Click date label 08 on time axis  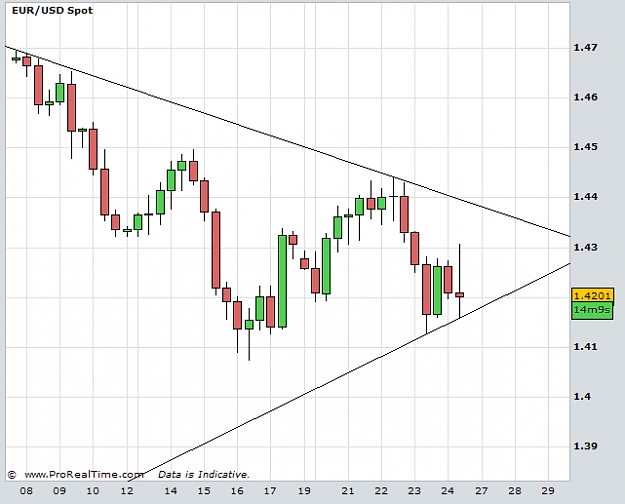click(x=26, y=490)
